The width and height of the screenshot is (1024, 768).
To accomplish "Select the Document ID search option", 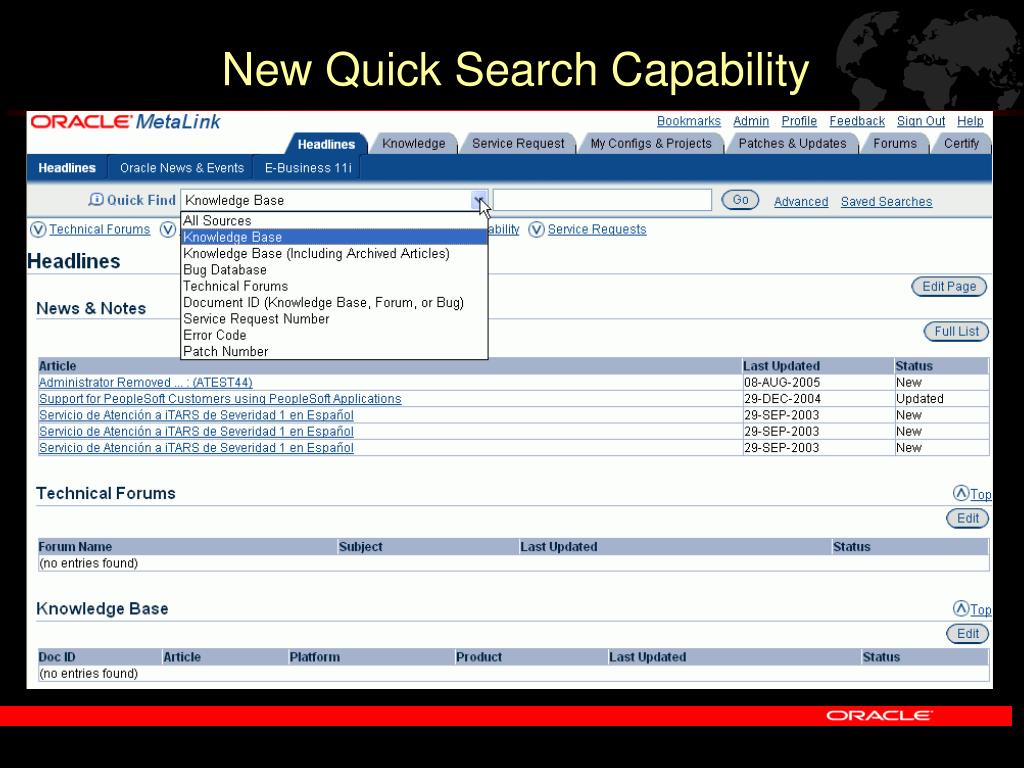I will coord(334,302).
